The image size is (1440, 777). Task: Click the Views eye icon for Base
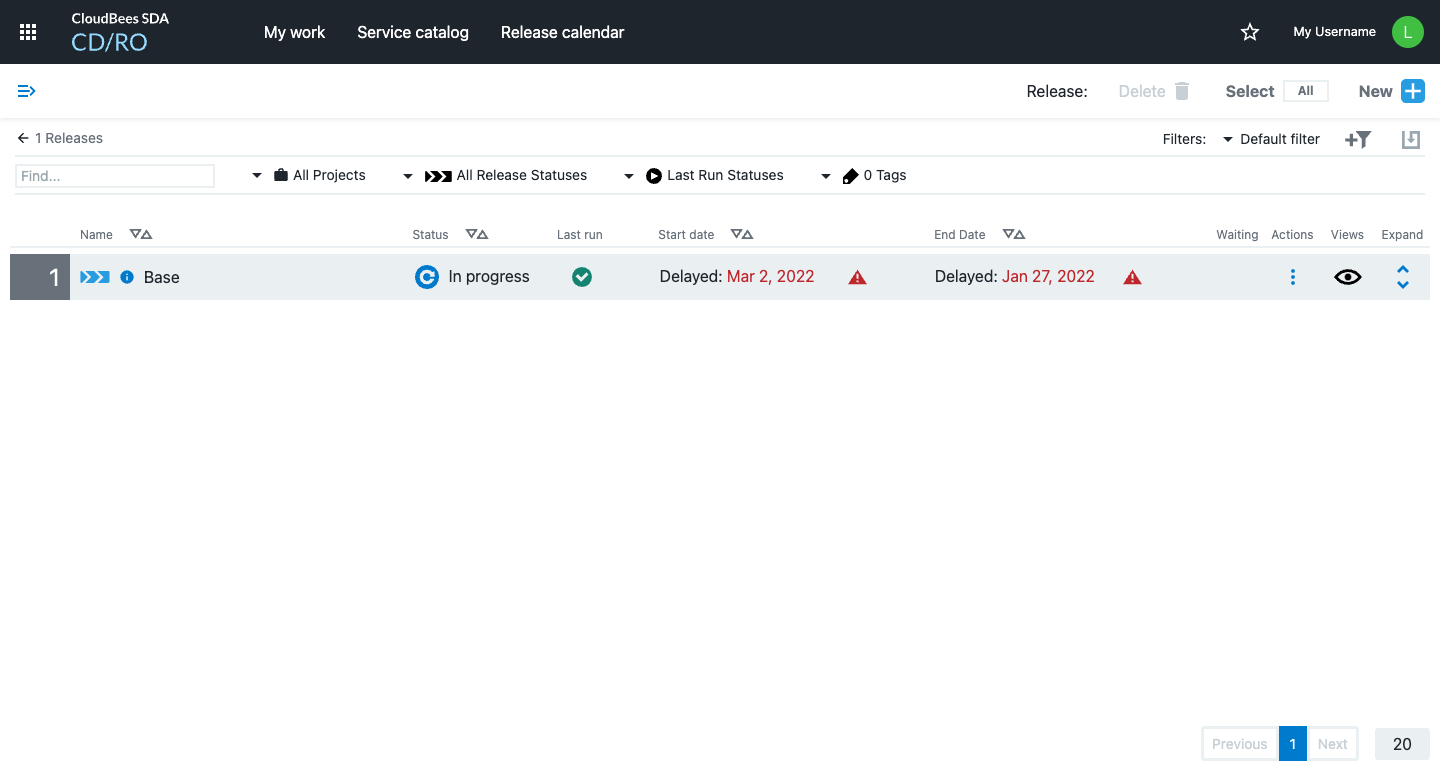(x=1347, y=277)
